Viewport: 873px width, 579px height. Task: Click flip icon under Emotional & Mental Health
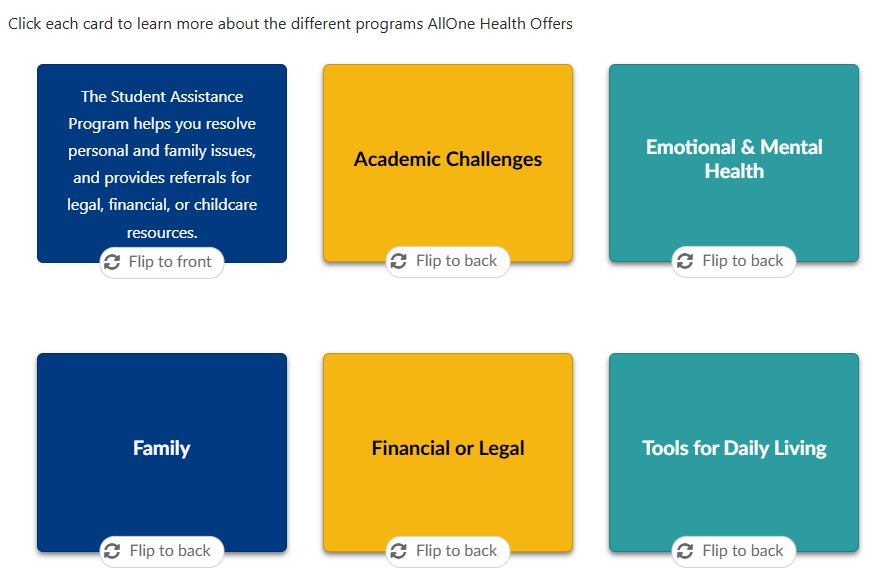(x=684, y=261)
